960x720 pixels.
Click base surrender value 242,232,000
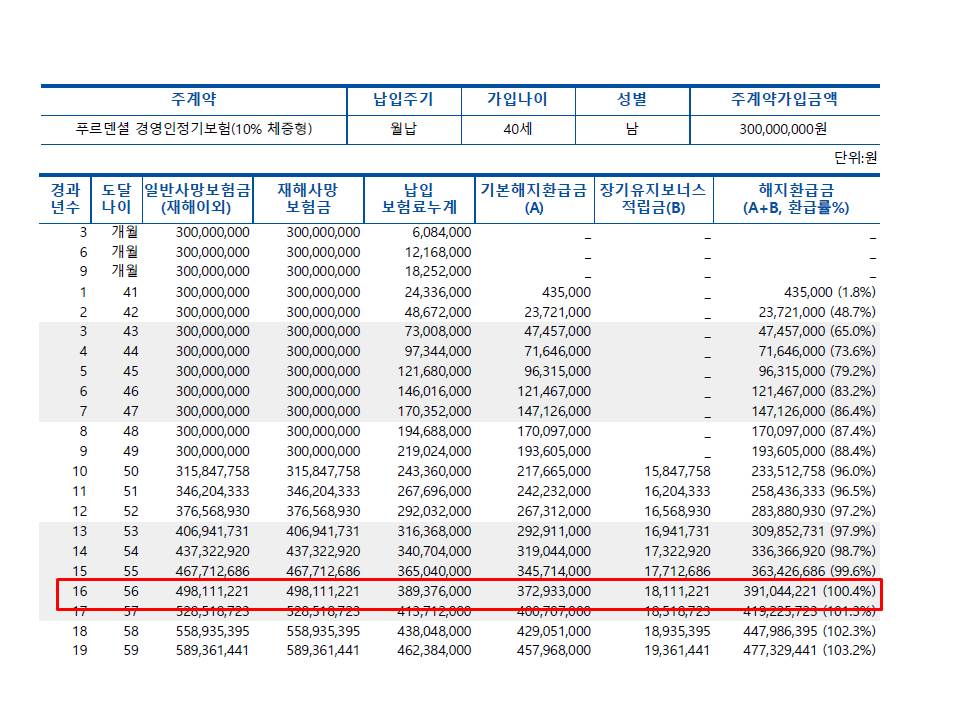pos(553,491)
